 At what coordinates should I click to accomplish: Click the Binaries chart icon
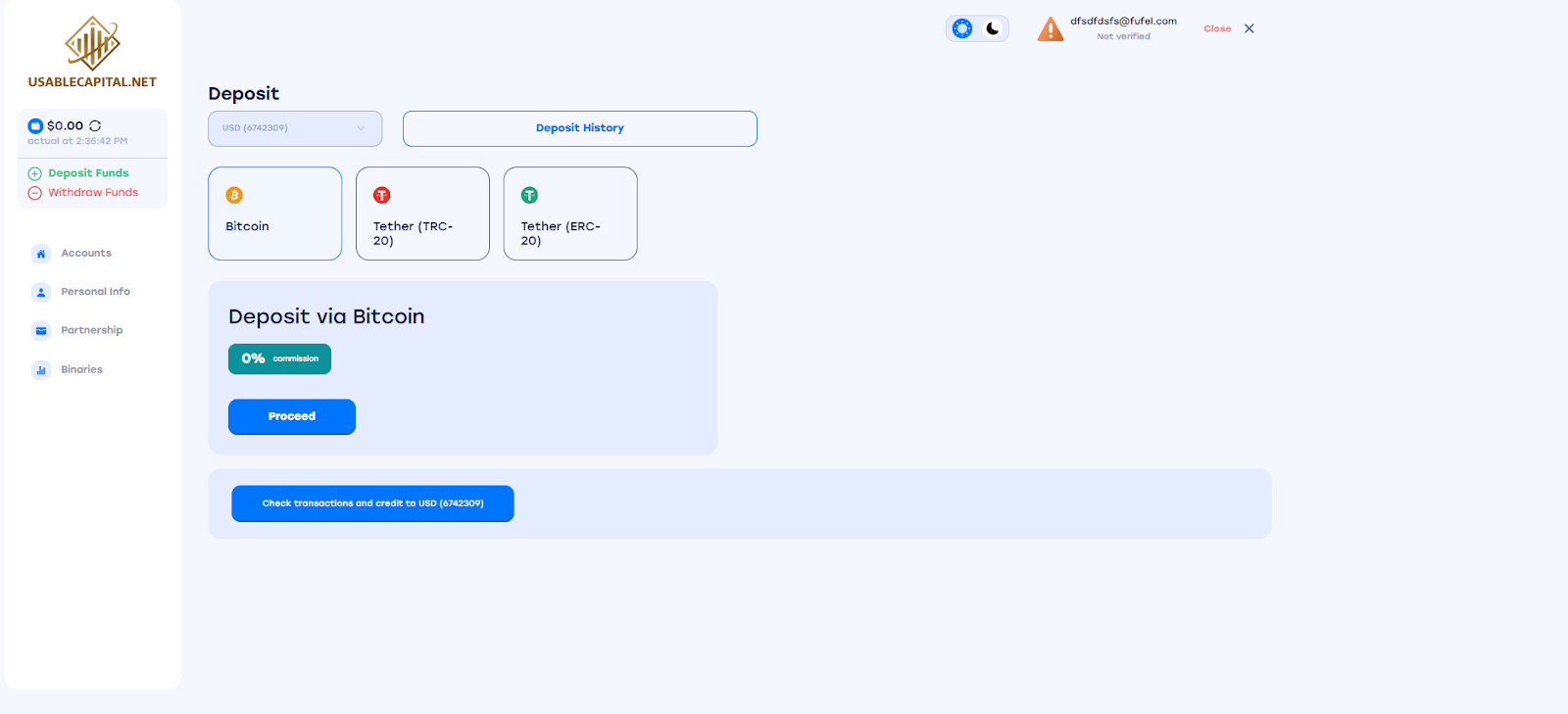pos(41,370)
